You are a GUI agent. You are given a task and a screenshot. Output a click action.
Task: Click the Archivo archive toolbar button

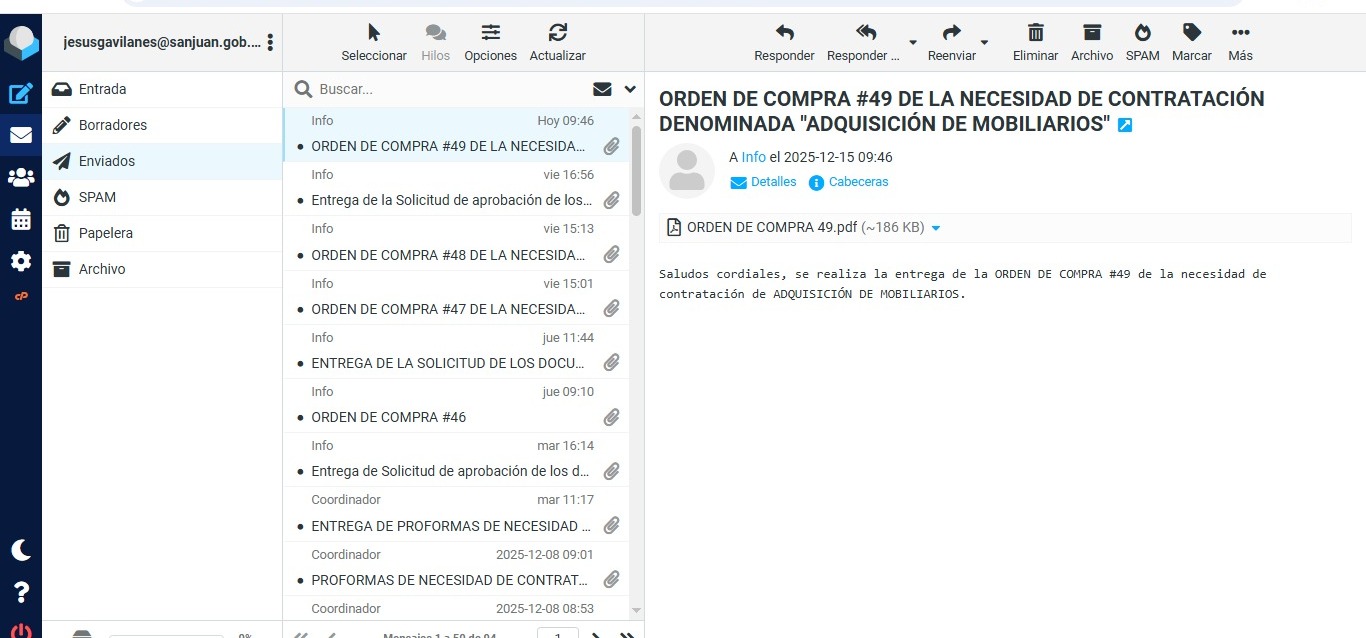[1091, 42]
